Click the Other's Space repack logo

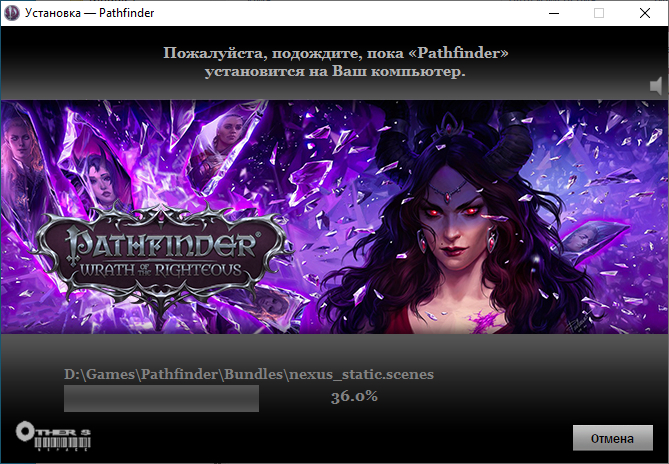point(53,436)
